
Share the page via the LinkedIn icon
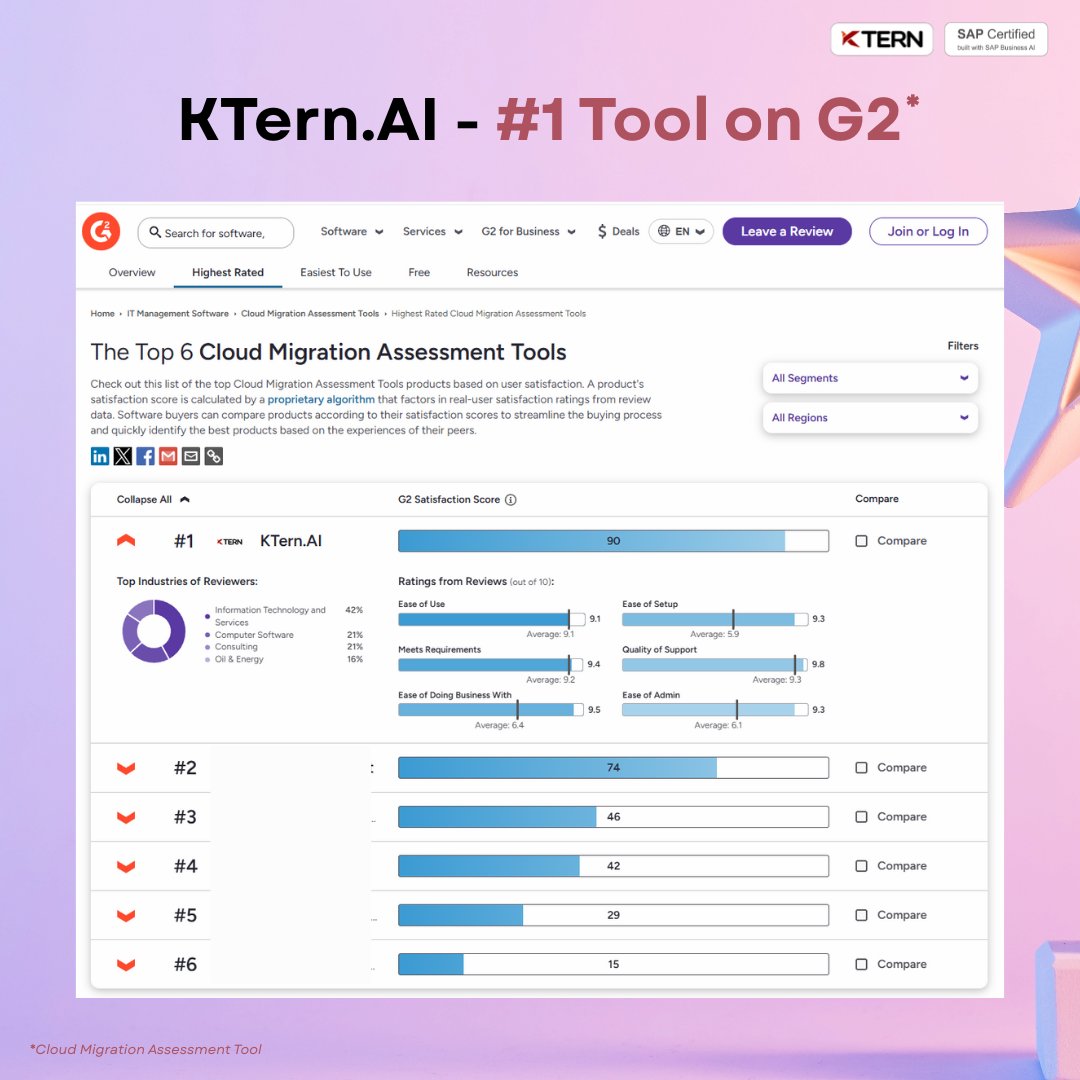point(100,456)
